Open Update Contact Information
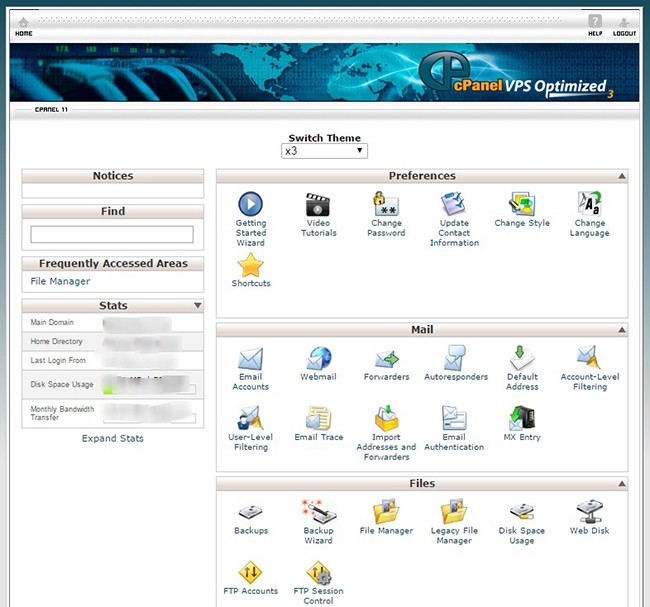This screenshot has height=607, width=650. 454,219
